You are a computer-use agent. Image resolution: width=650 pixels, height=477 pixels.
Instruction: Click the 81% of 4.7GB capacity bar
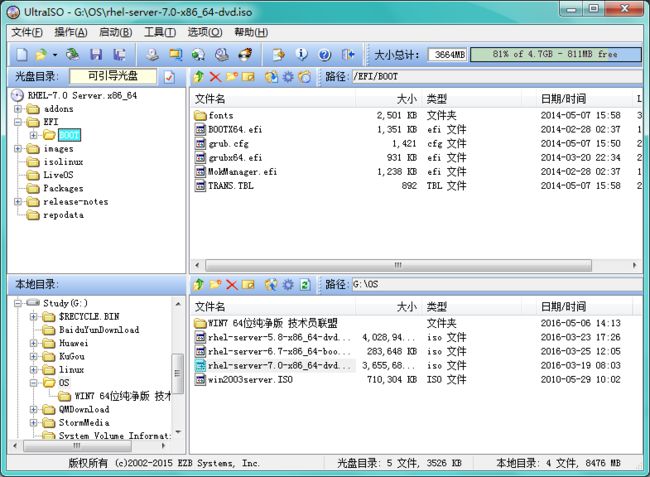click(556, 54)
